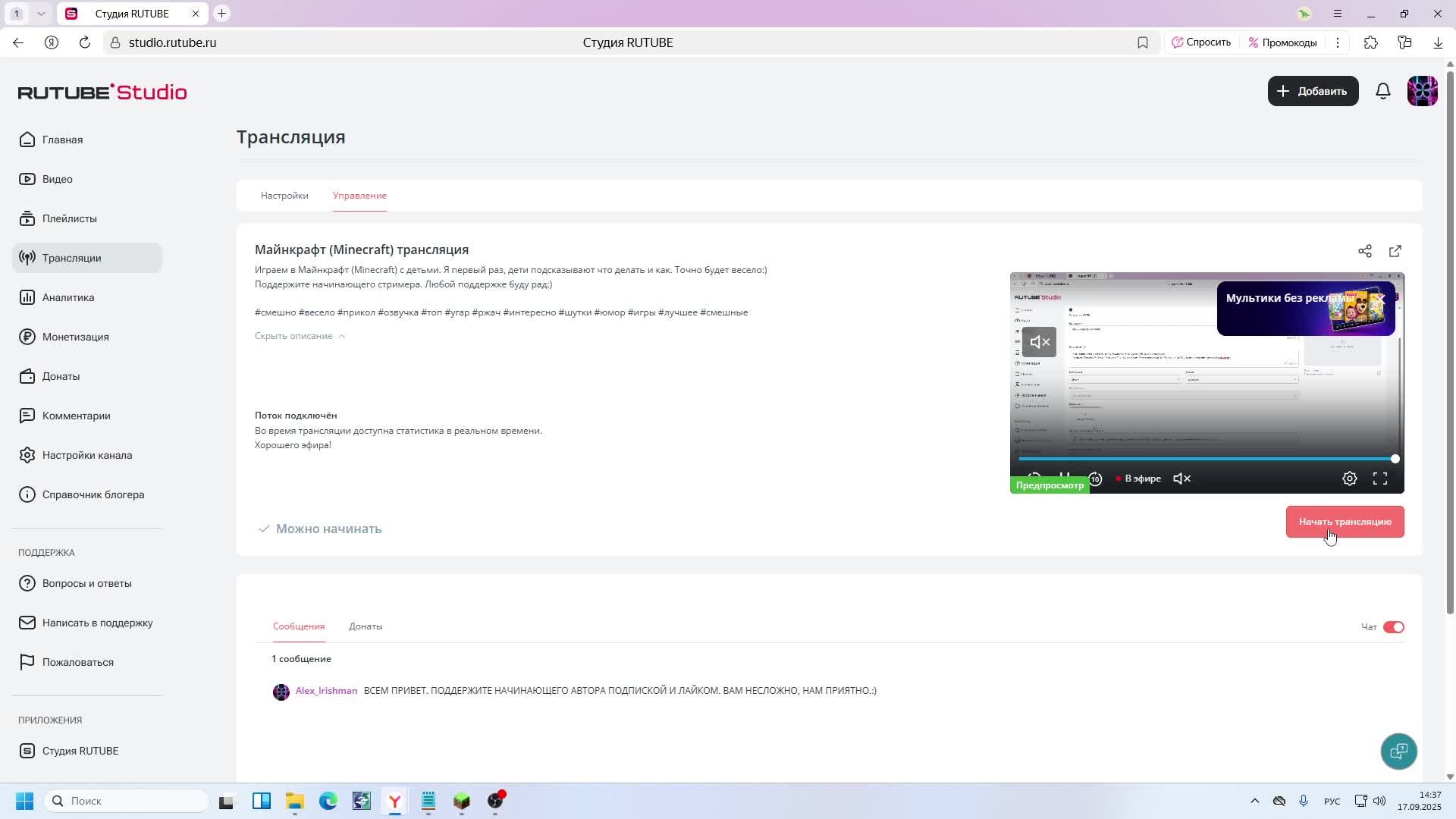
Task: Enter fullscreen in the preview player
Action: [1379, 479]
